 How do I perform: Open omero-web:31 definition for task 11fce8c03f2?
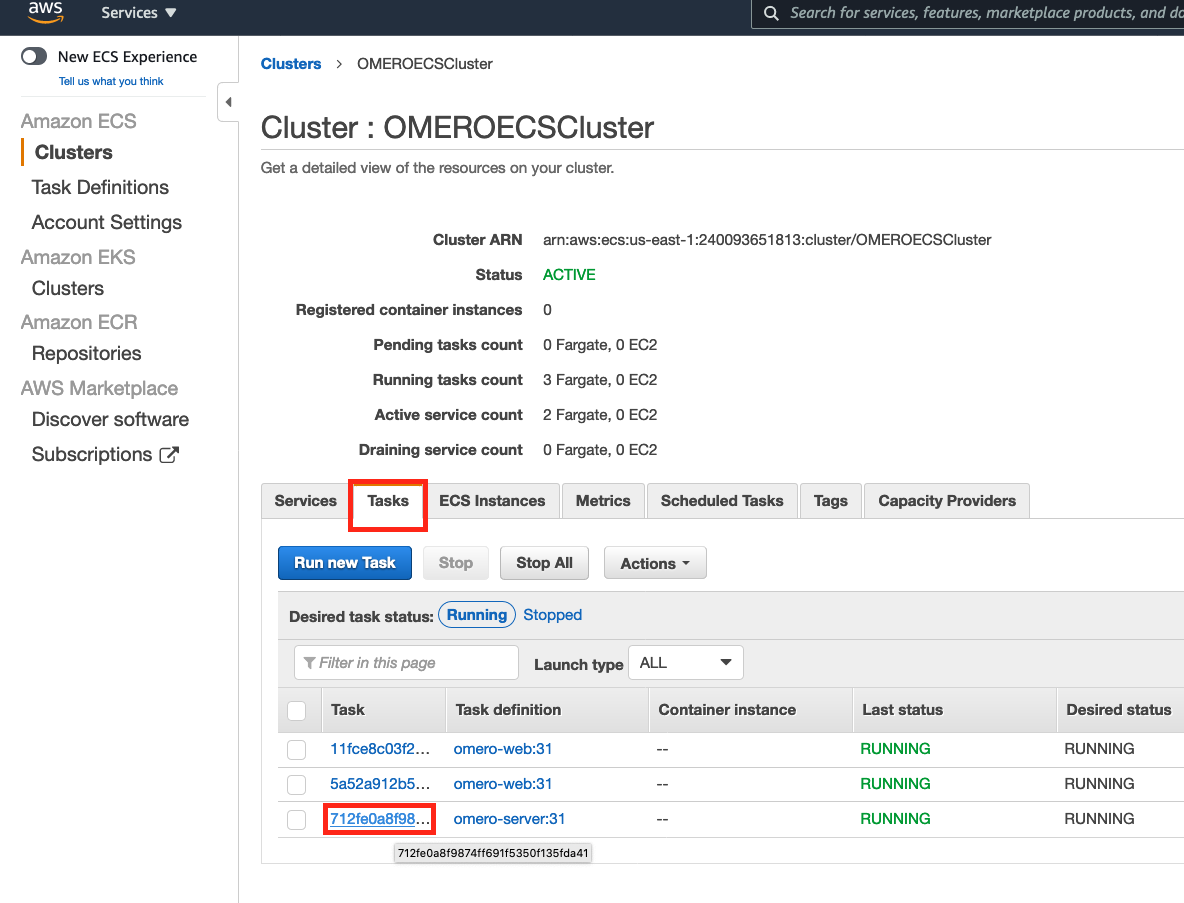[x=503, y=749]
